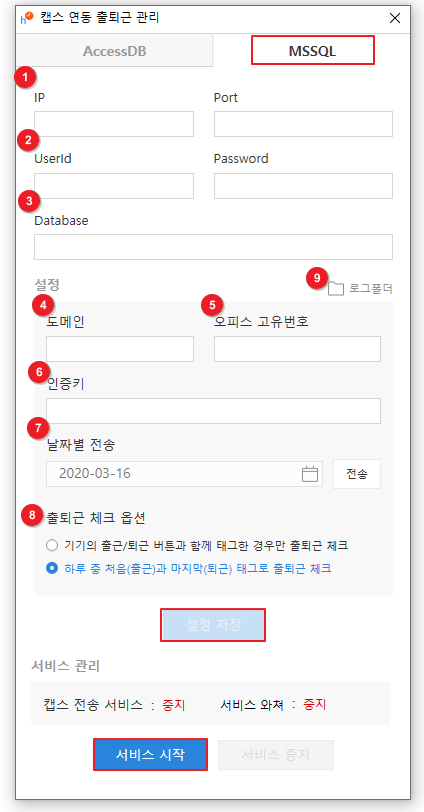
Task: Select first and last tag check option
Action: tap(52, 568)
